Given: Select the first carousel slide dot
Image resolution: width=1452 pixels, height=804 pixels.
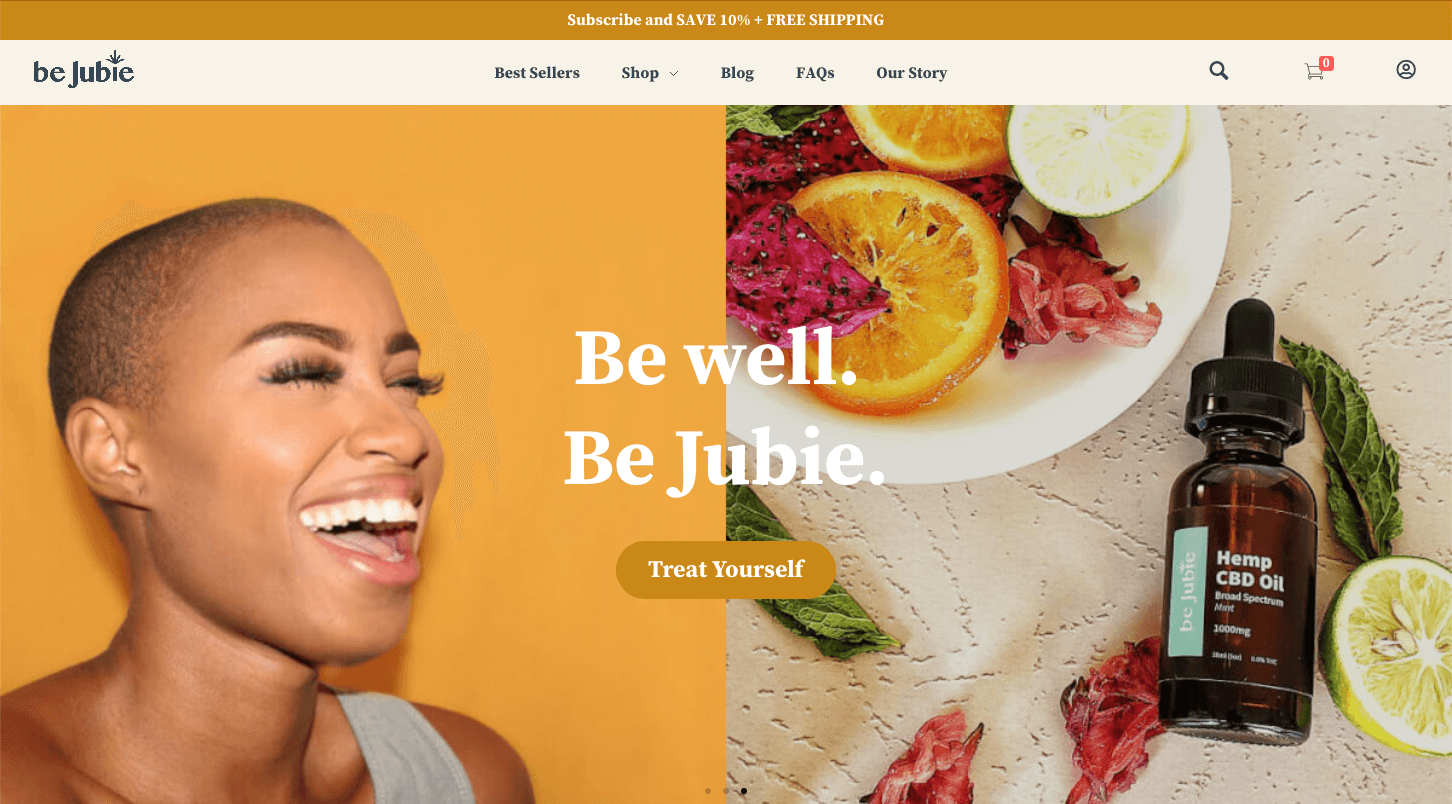Looking at the screenshot, I should (x=708, y=791).
